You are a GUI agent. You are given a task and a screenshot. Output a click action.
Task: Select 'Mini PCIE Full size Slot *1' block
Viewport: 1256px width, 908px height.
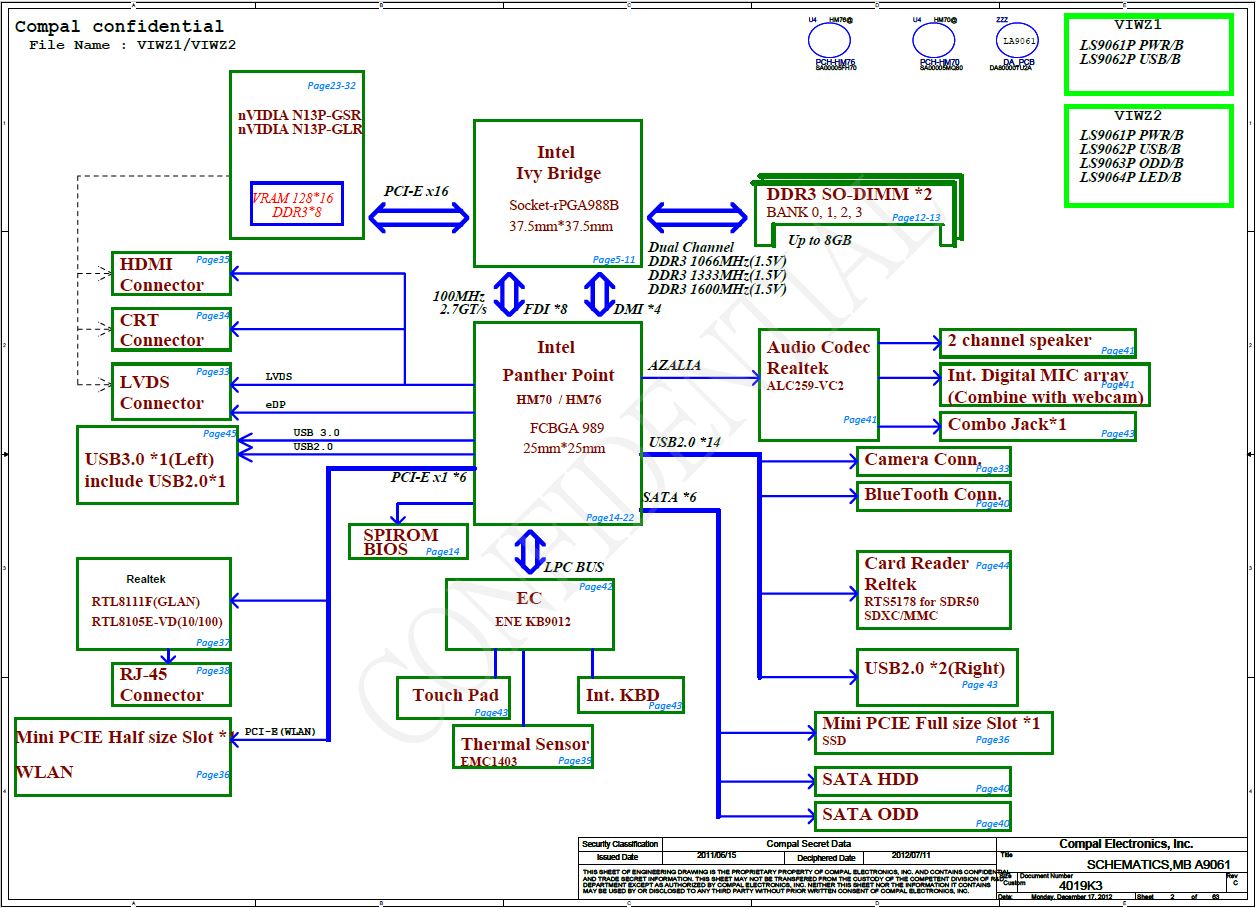pos(934,734)
